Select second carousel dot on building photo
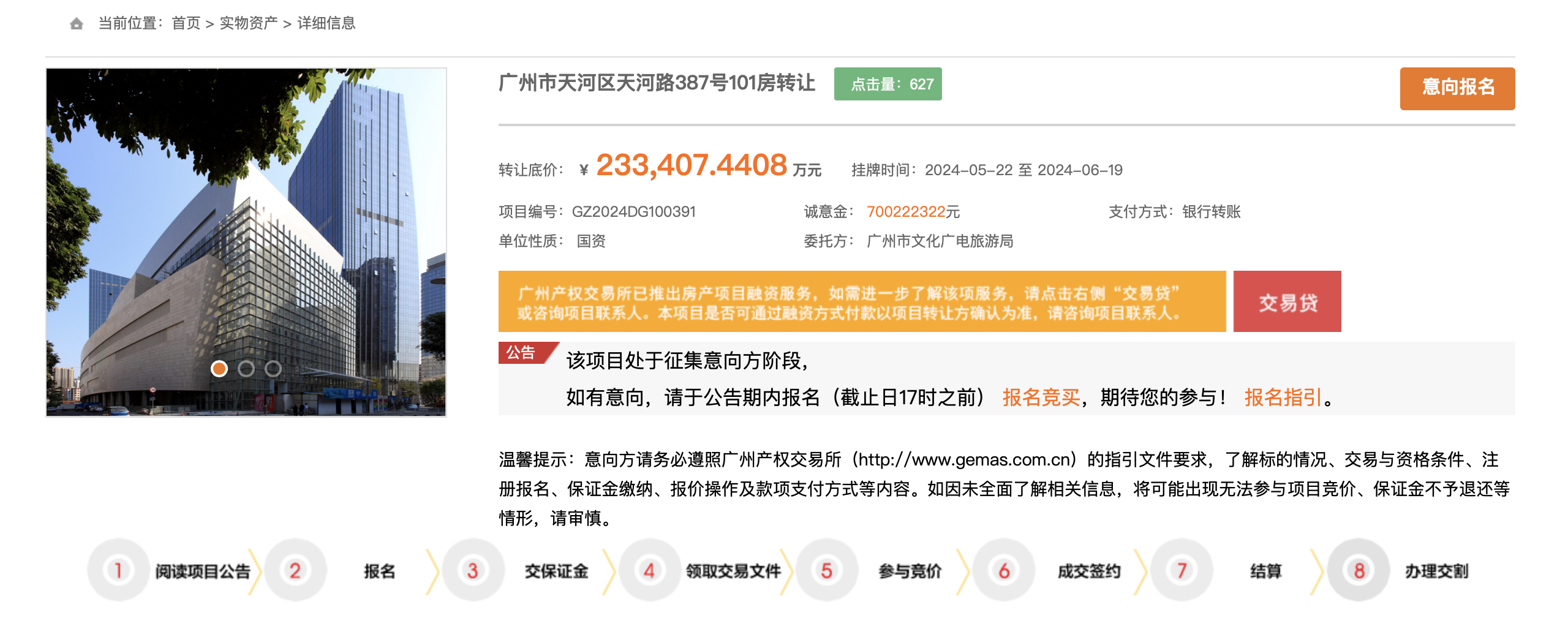 (246, 369)
